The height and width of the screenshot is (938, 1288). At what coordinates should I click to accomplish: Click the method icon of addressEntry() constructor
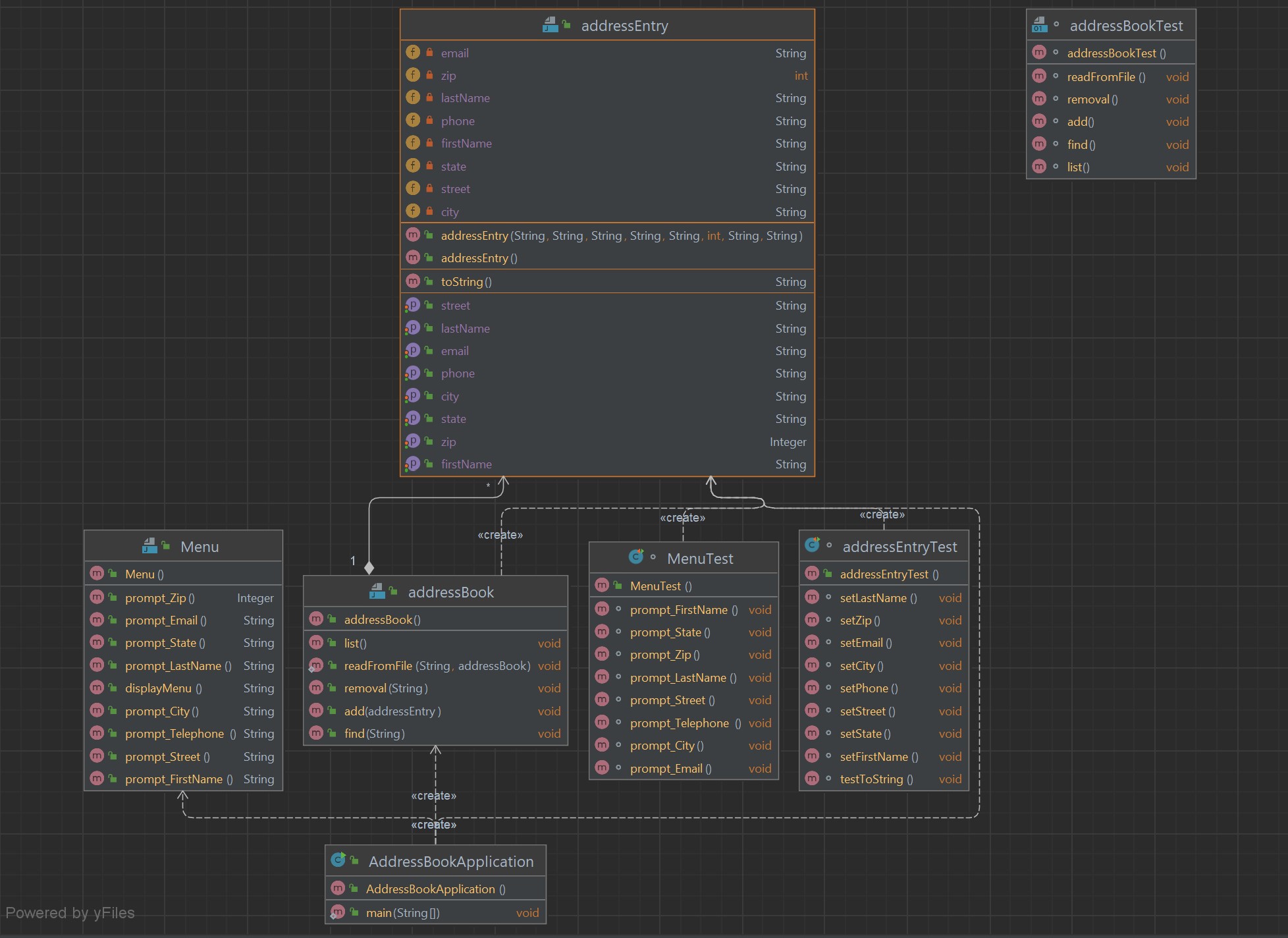(413, 258)
